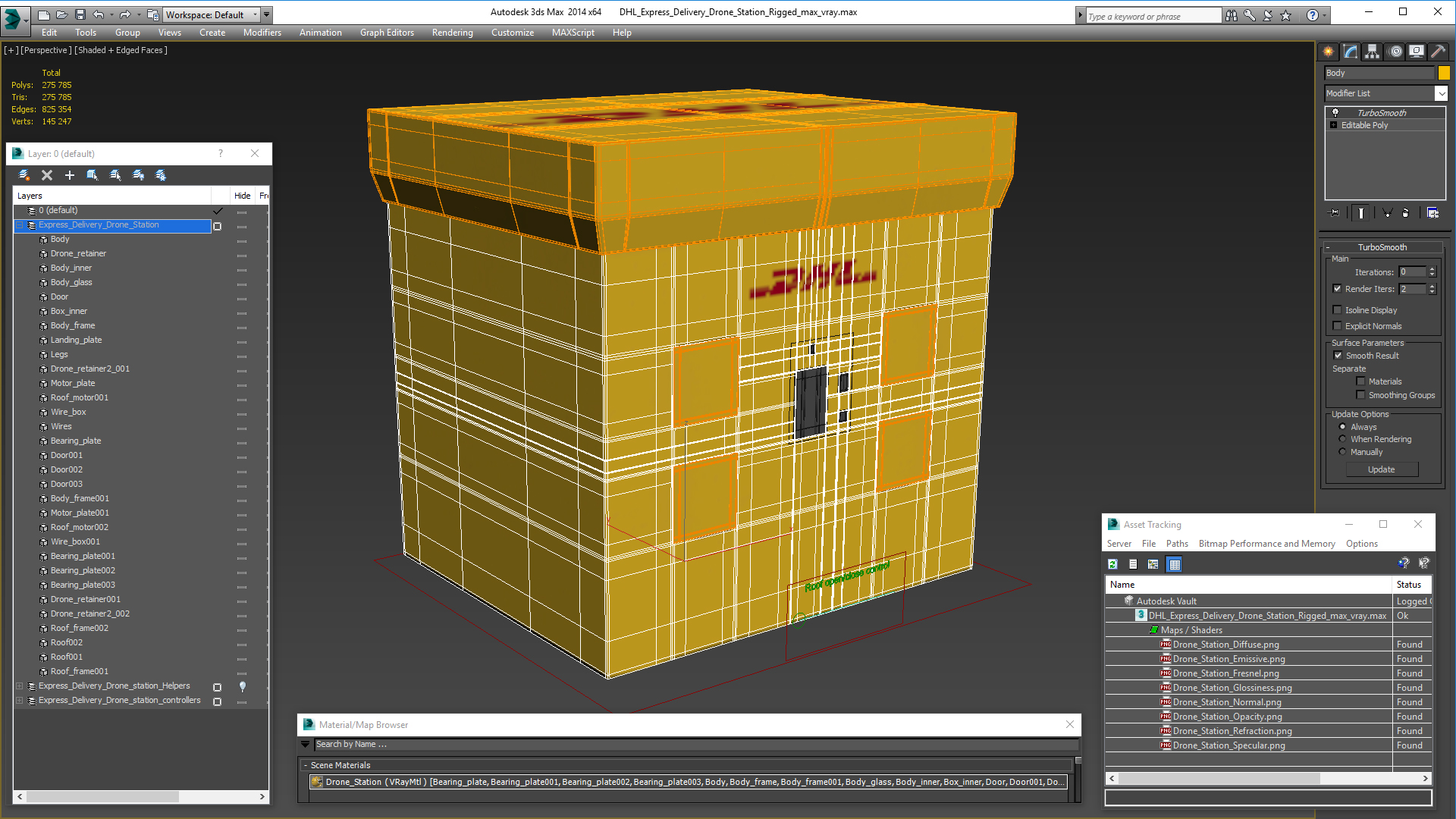1456x819 pixels.
Task: Click Shaded + Edged Faces viewport label
Action: click(x=121, y=50)
